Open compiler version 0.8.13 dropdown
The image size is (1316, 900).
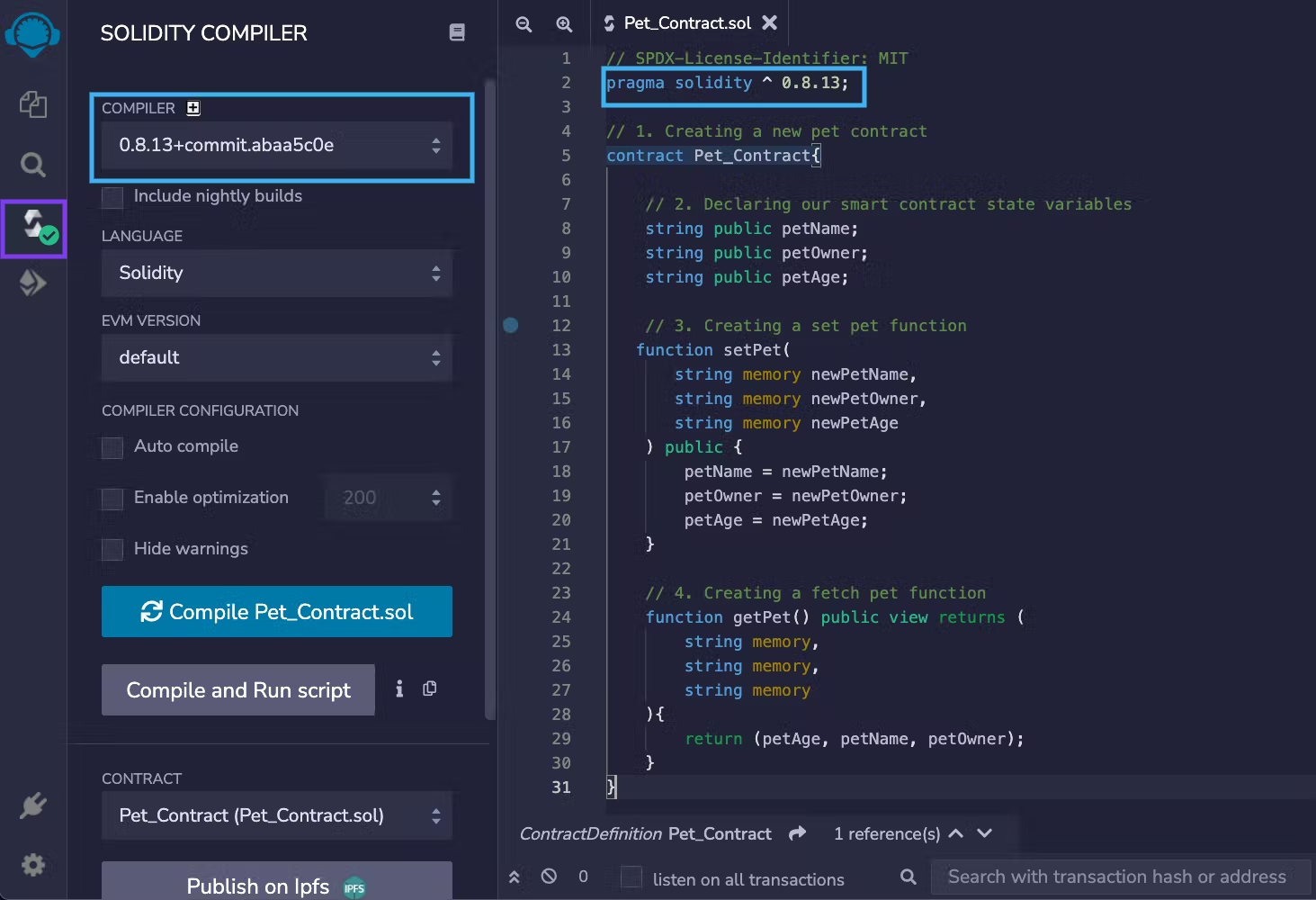click(x=277, y=145)
